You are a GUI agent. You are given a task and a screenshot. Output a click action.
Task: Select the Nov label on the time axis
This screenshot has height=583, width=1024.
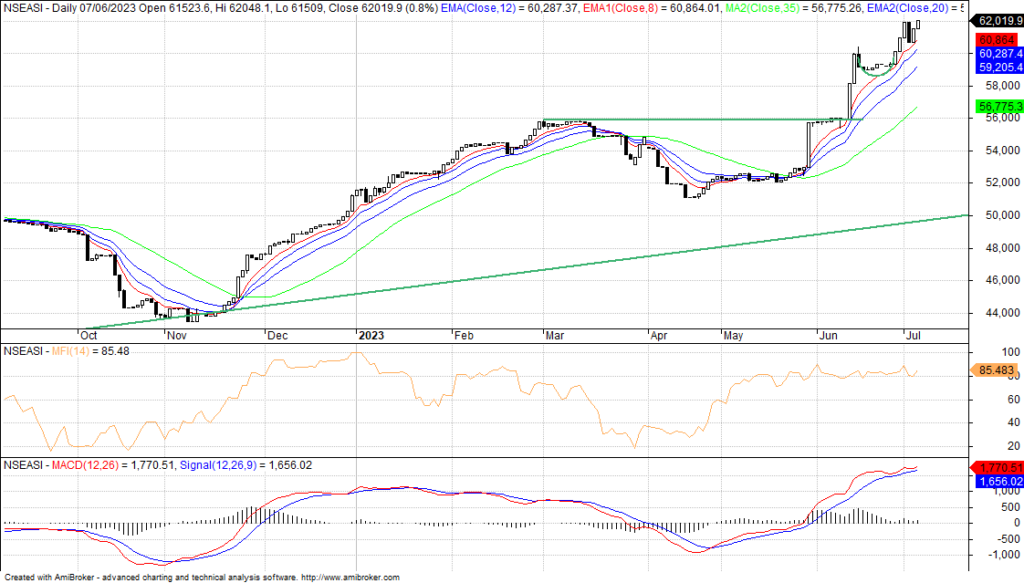[177, 337]
